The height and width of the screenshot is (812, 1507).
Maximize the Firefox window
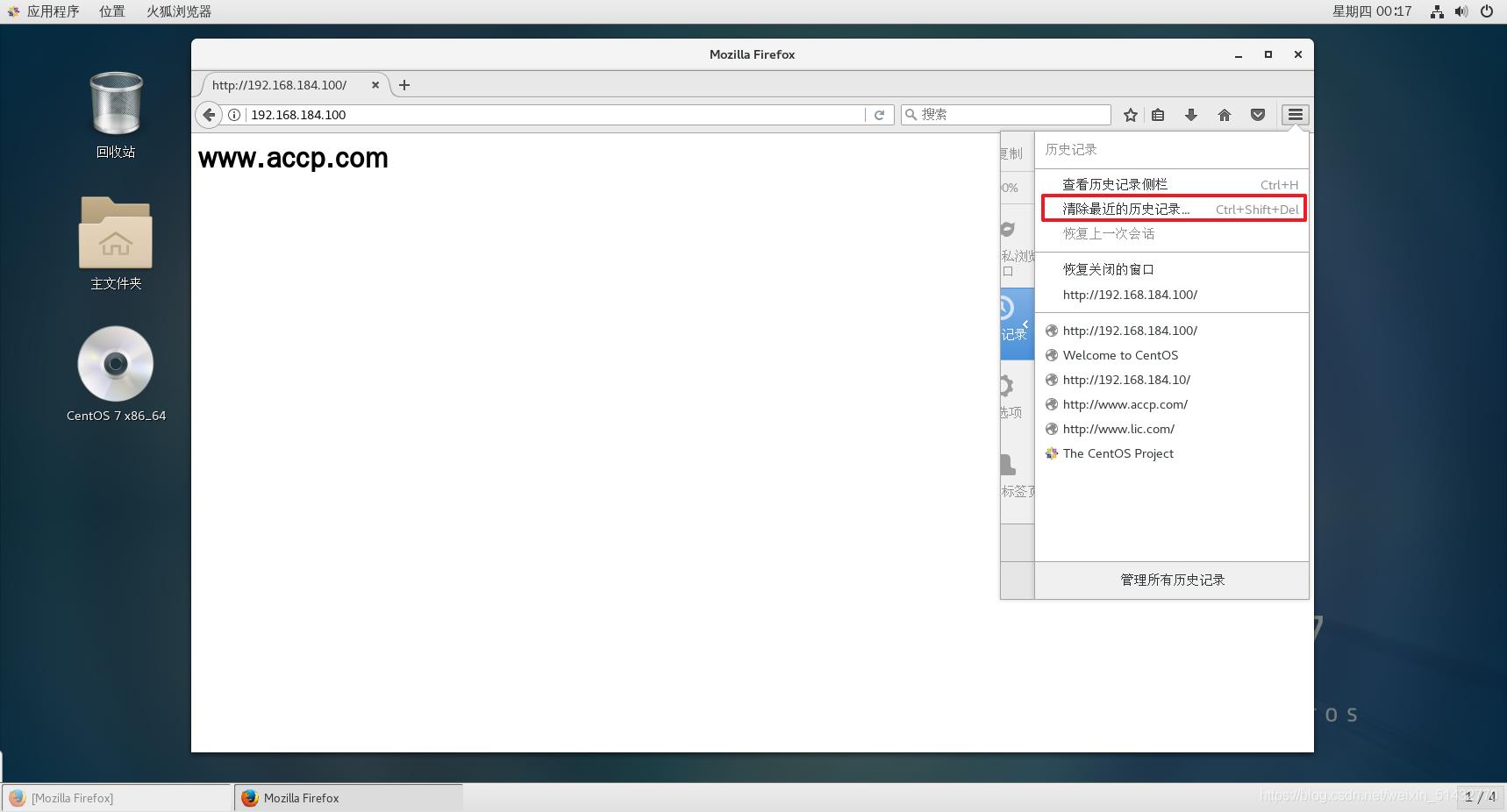click(1268, 54)
